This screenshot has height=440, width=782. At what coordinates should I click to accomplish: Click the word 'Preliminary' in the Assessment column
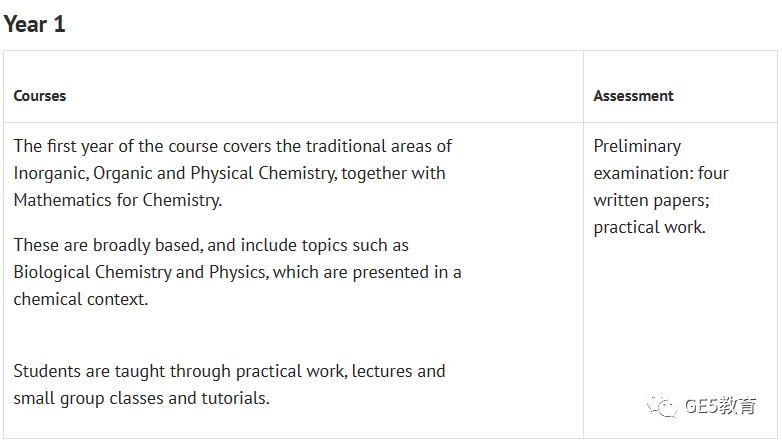(637, 146)
